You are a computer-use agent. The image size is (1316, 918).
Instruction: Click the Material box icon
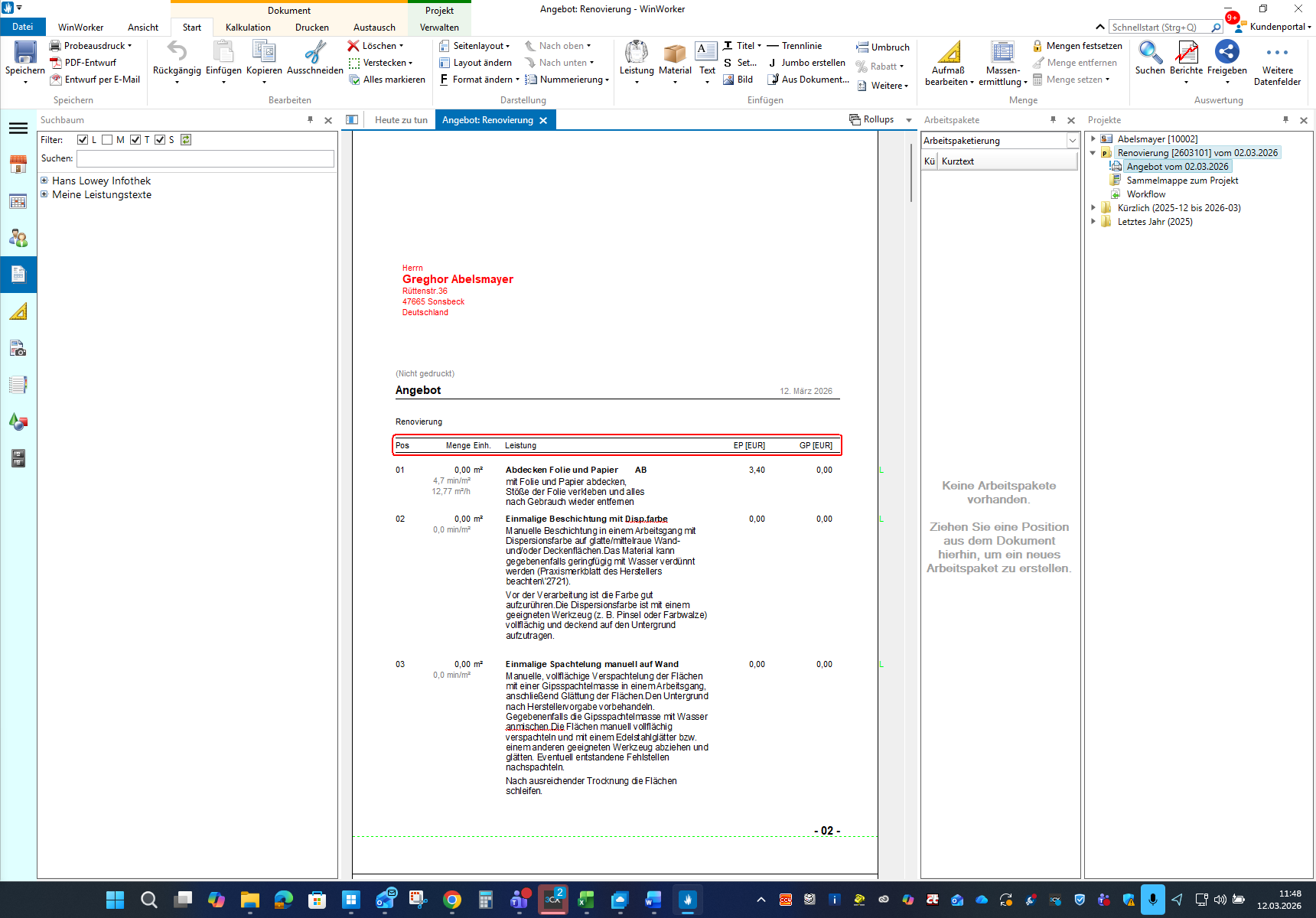[x=675, y=53]
